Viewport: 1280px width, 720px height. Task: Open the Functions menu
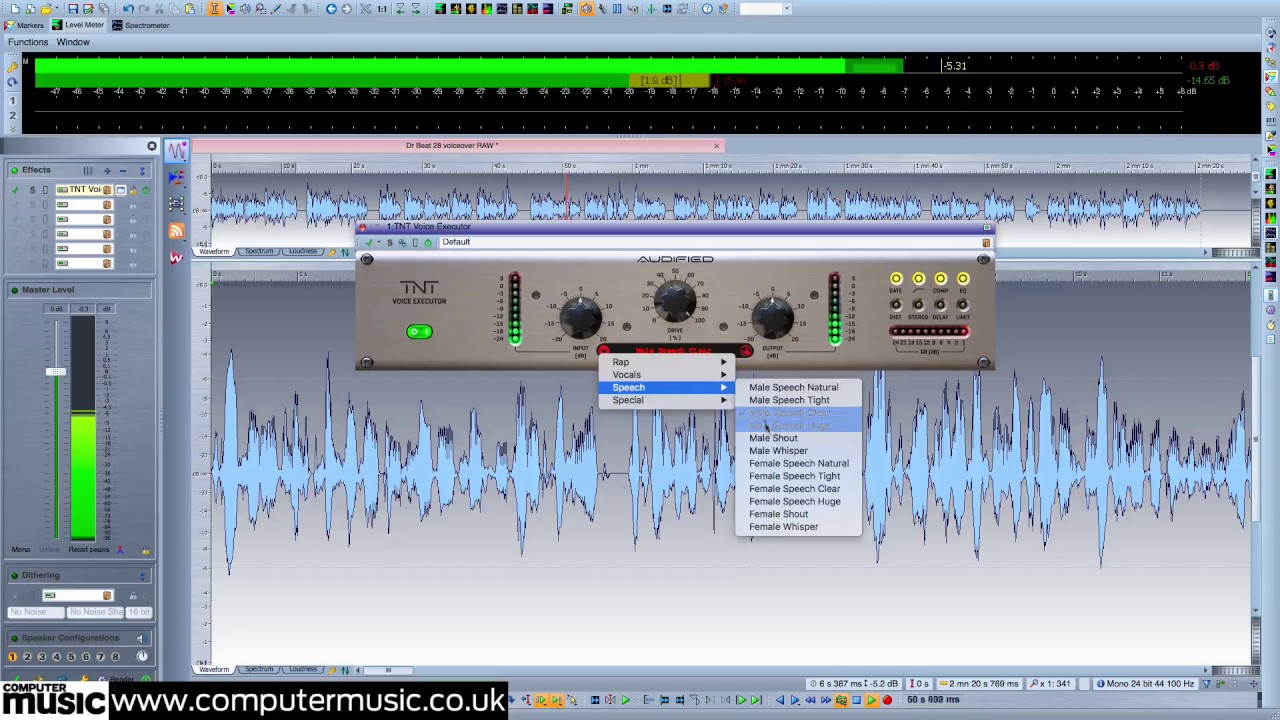point(28,42)
